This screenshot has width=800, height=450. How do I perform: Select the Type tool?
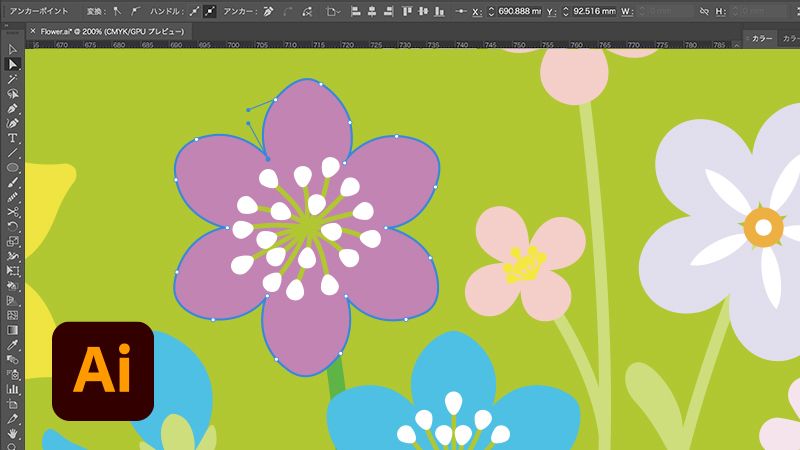point(13,138)
